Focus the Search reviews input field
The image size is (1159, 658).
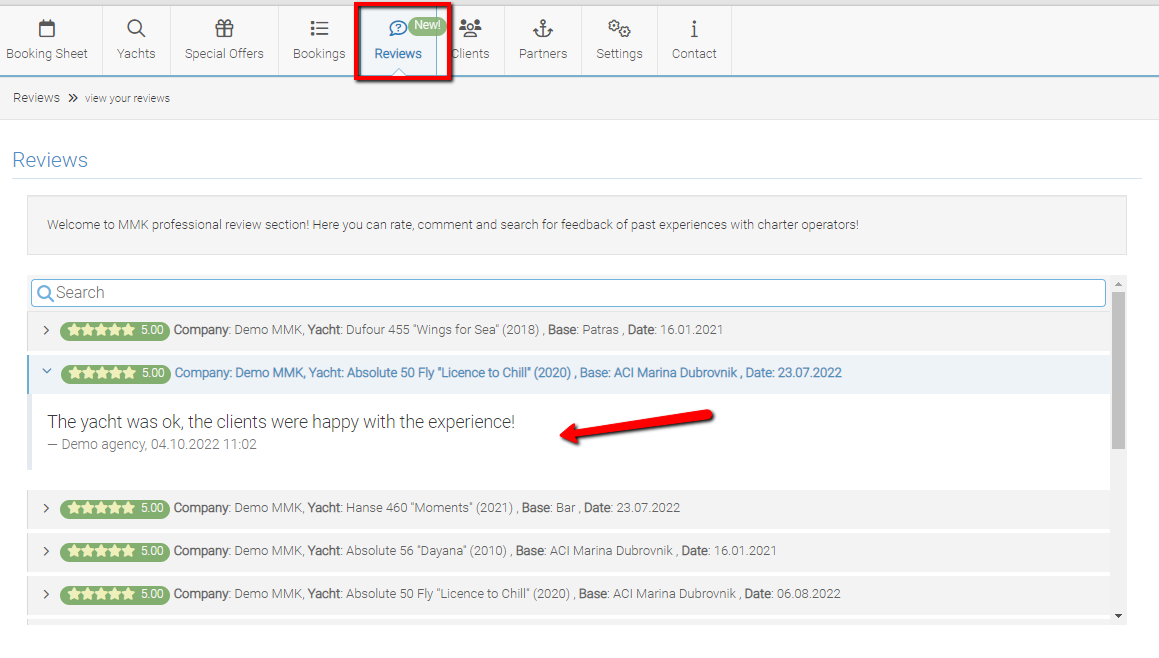(x=568, y=293)
